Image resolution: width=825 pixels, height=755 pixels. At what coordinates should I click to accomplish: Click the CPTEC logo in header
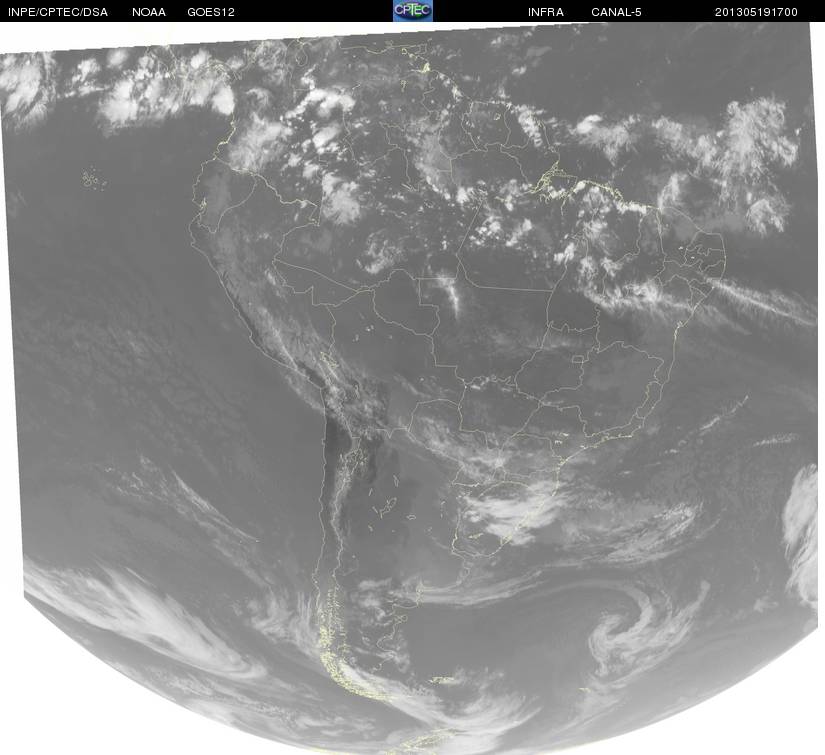pyautogui.click(x=412, y=11)
